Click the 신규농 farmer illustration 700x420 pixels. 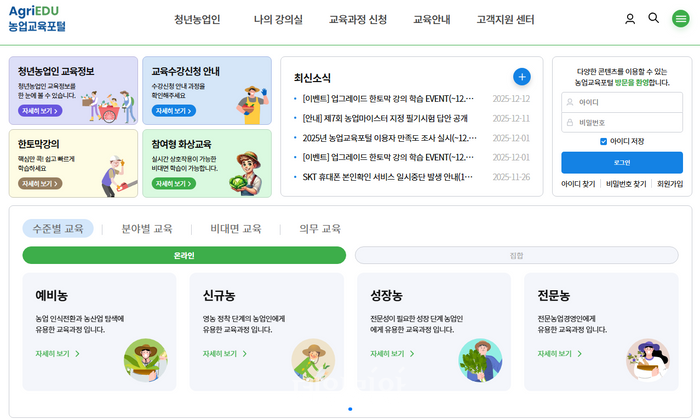pos(312,359)
